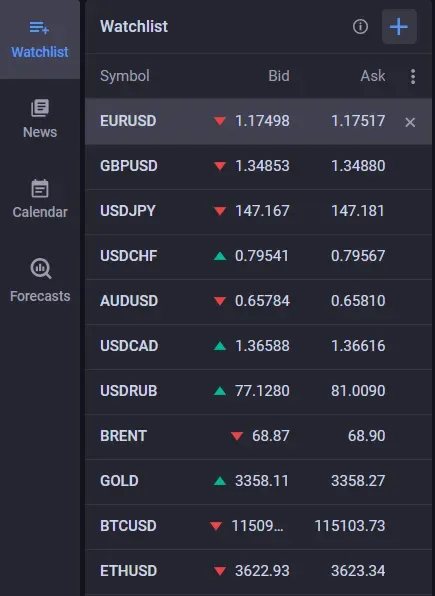Open the Calendar sidebar icon
435x596 pixels.
tap(40, 189)
